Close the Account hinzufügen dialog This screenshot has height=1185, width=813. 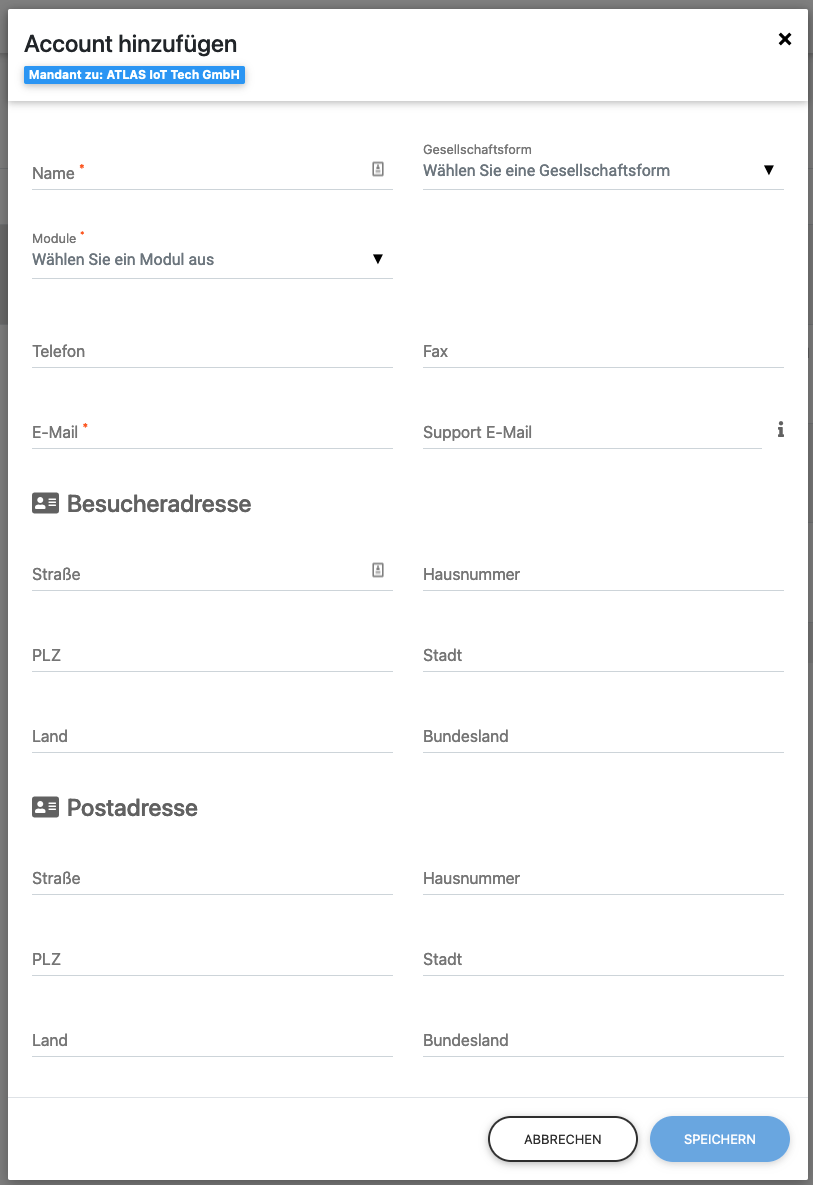pos(785,39)
